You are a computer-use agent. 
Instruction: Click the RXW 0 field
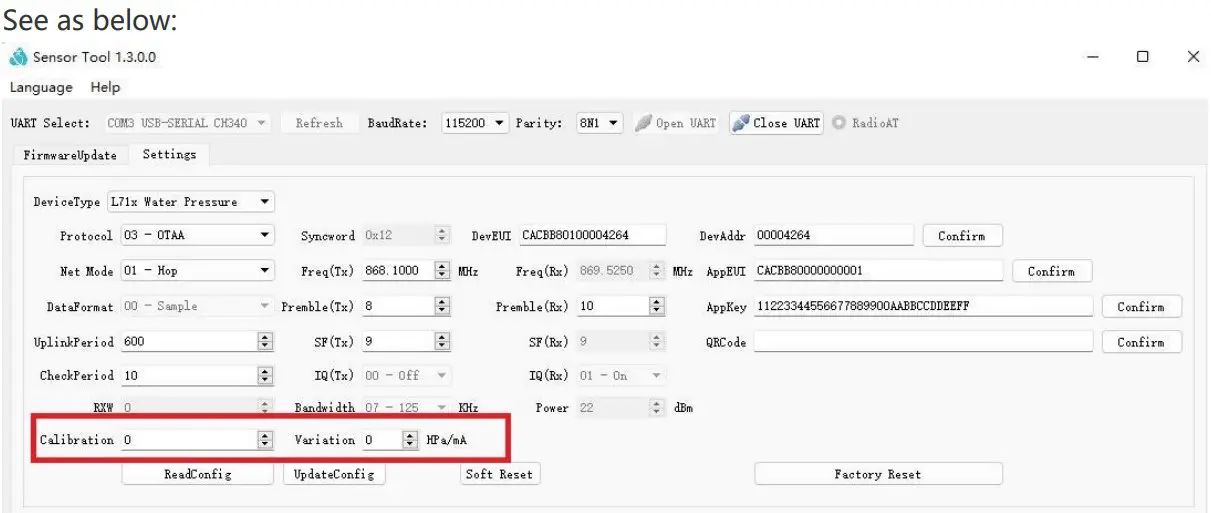197,408
